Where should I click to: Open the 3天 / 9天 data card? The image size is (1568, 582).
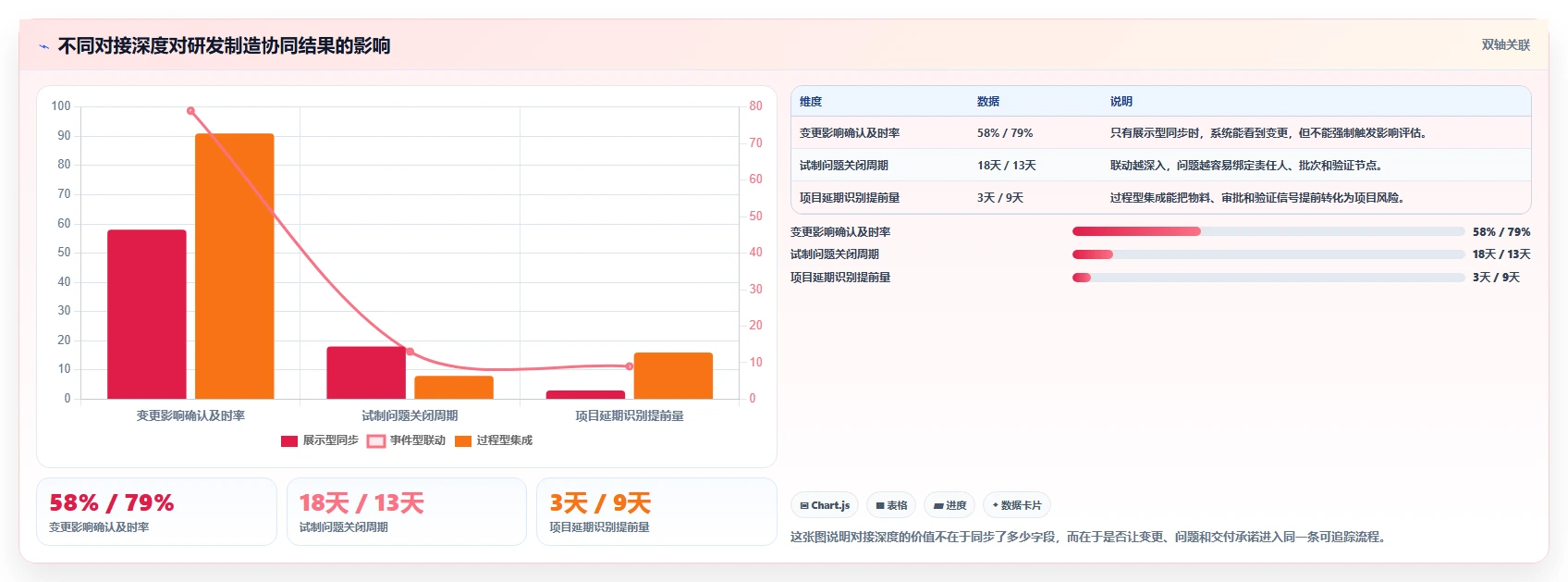pyautogui.click(x=656, y=512)
